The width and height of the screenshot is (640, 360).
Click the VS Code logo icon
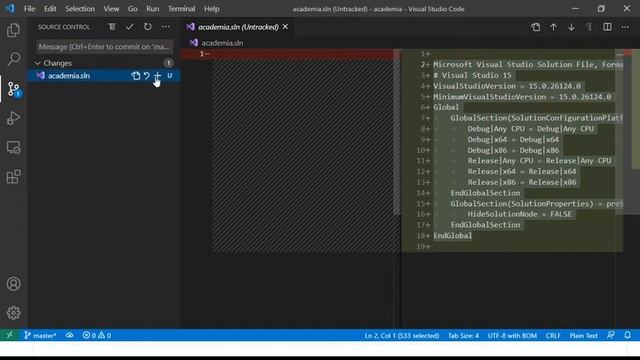click(10, 8)
